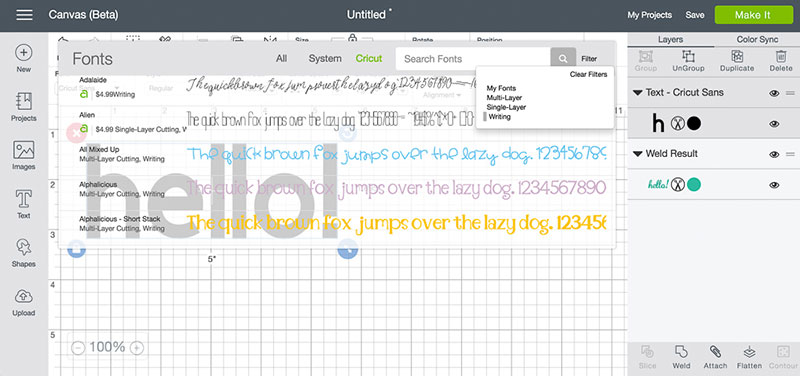The width and height of the screenshot is (800, 376).
Task: Click the black color swatch on h layer
Action: point(693,123)
